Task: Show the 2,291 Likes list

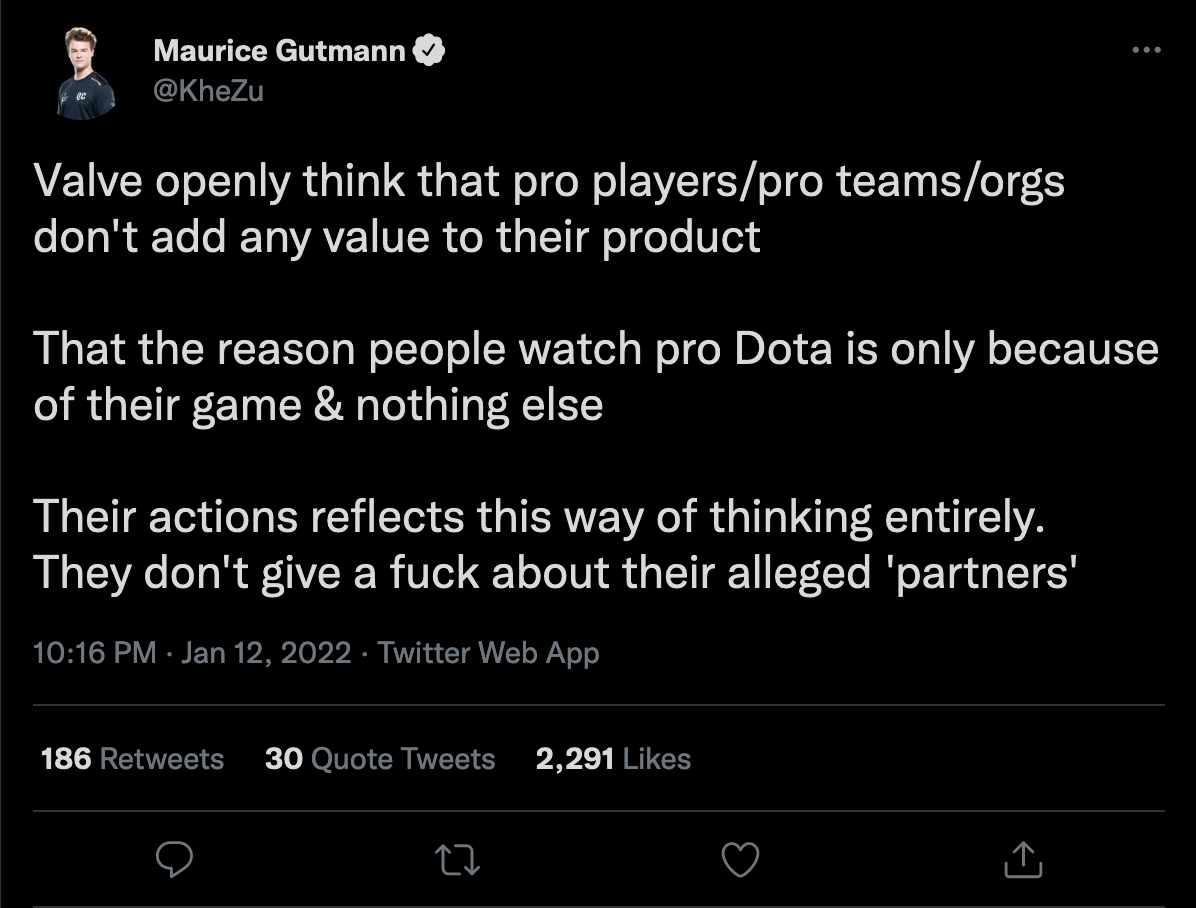Action: pyautogui.click(x=613, y=758)
